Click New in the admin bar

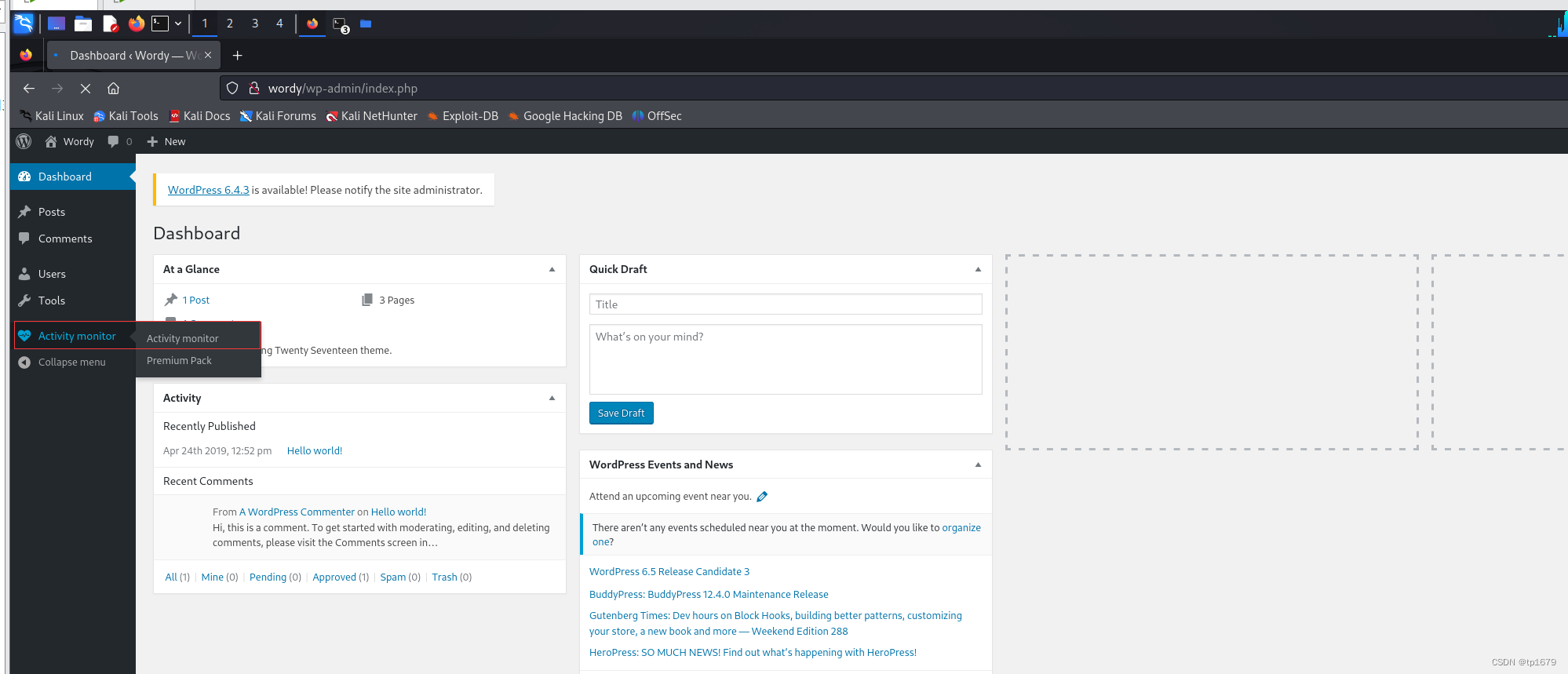coord(166,141)
